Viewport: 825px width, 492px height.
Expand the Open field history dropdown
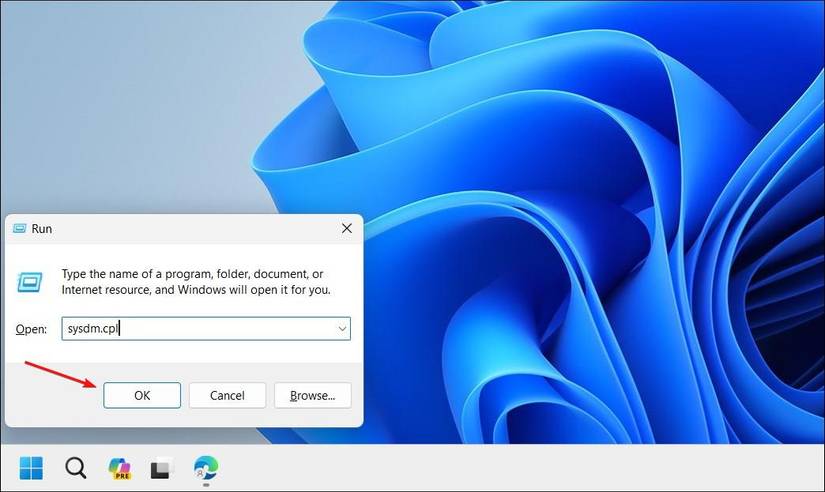click(342, 329)
